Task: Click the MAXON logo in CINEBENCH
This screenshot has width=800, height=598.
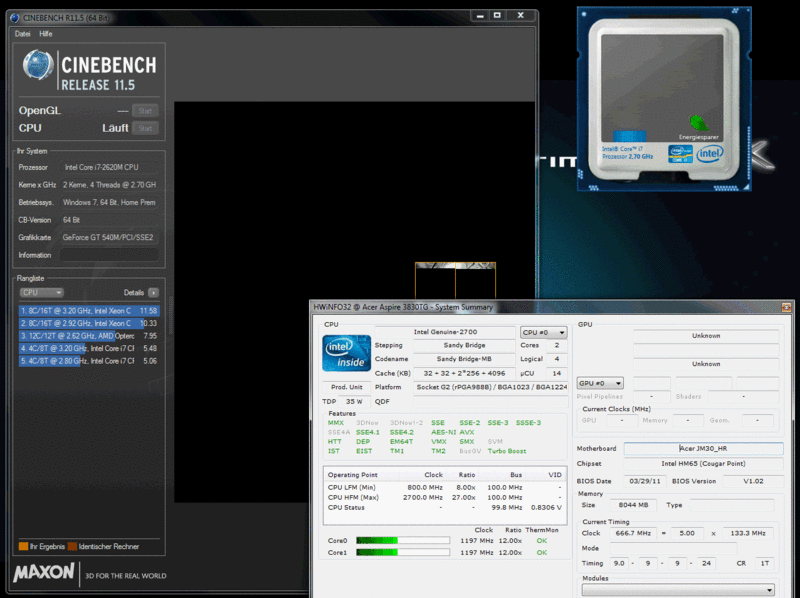Action: 44,572
